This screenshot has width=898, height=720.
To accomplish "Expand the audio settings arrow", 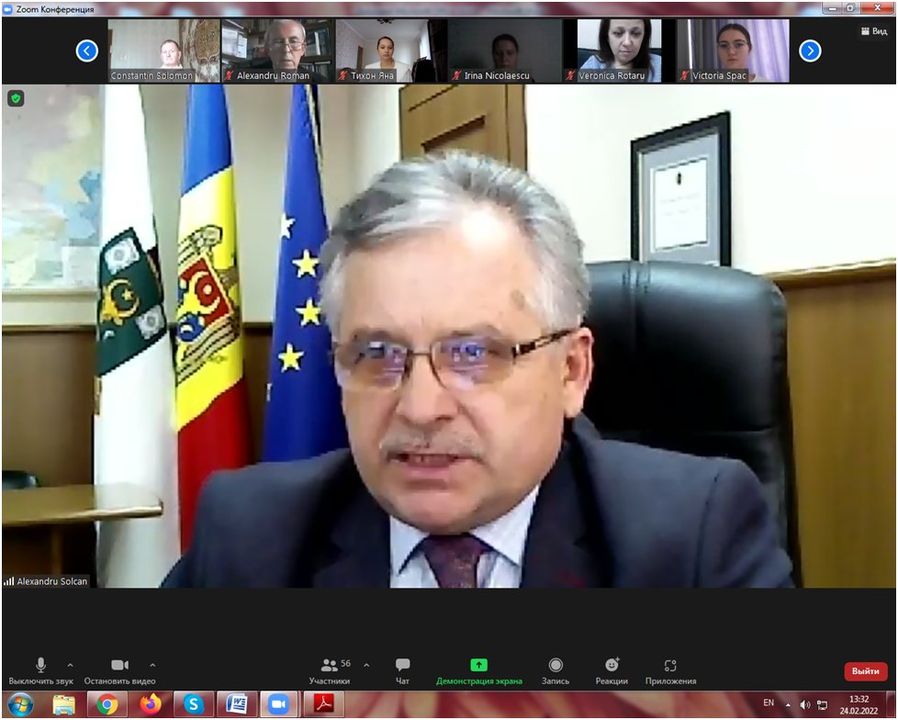I will pos(70,665).
